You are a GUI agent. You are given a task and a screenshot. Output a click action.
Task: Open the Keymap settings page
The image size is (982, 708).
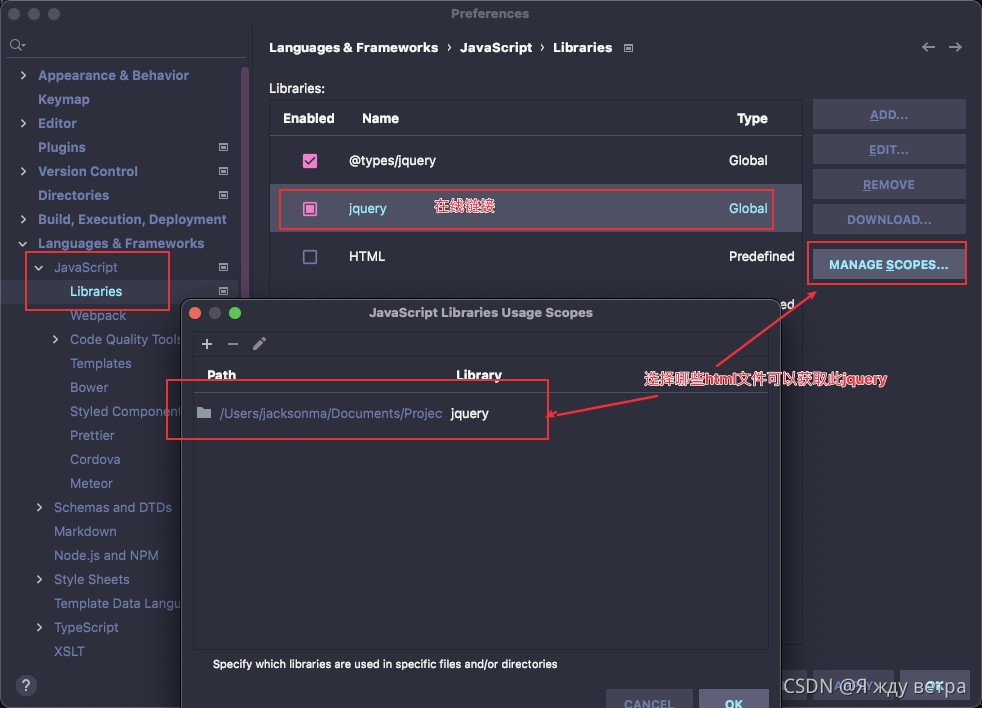point(63,100)
